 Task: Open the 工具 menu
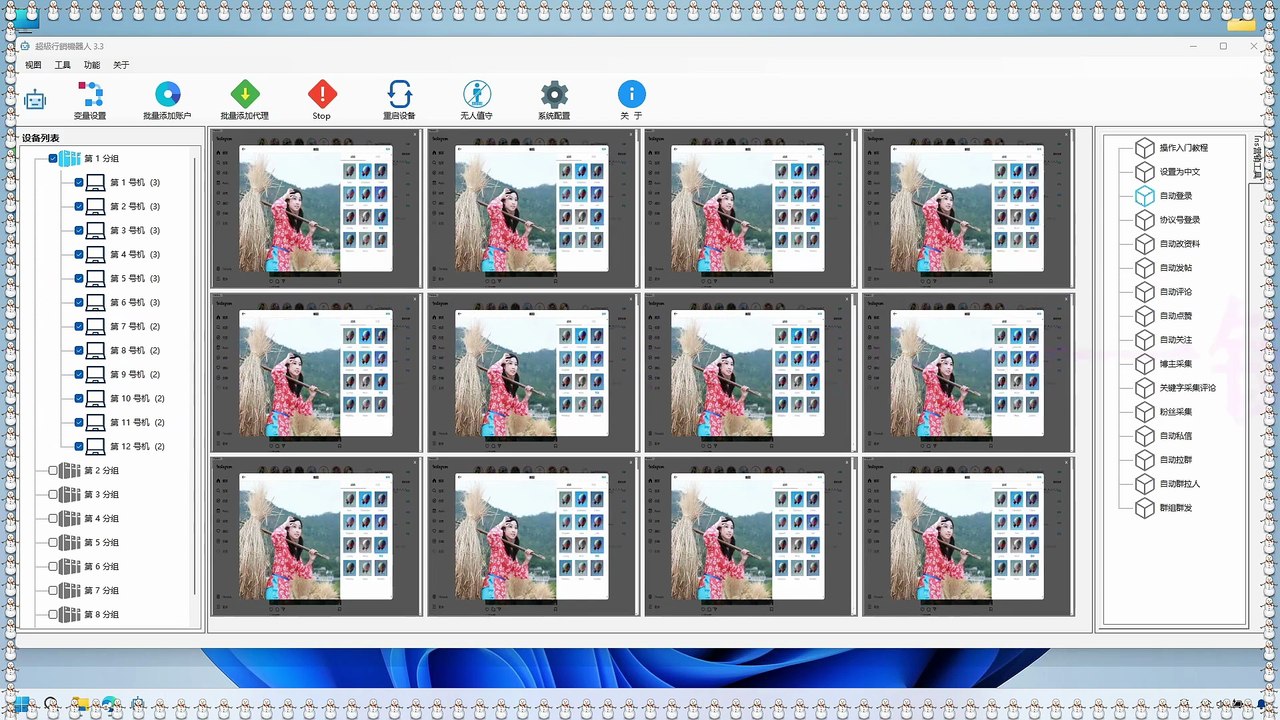63,65
